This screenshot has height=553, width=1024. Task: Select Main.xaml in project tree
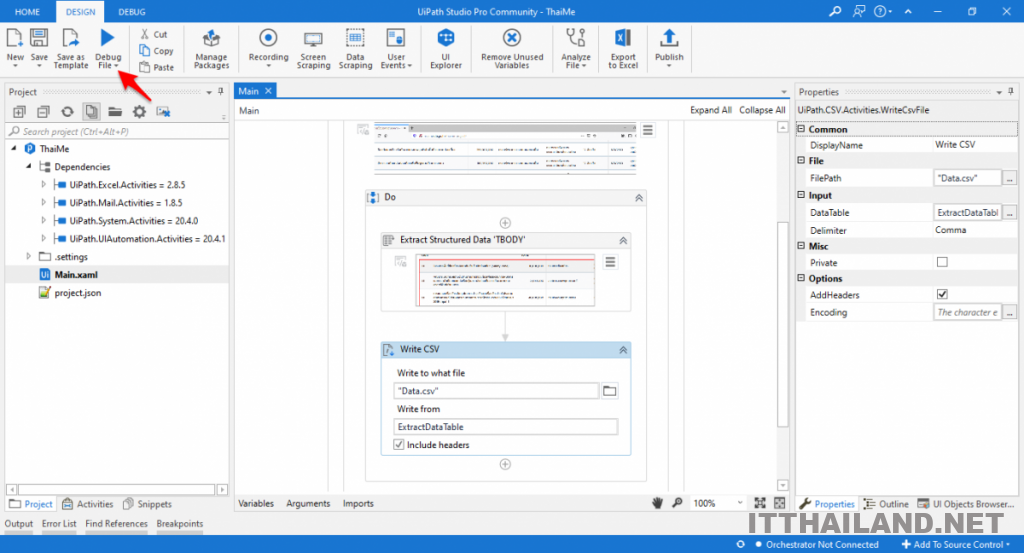[76, 275]
